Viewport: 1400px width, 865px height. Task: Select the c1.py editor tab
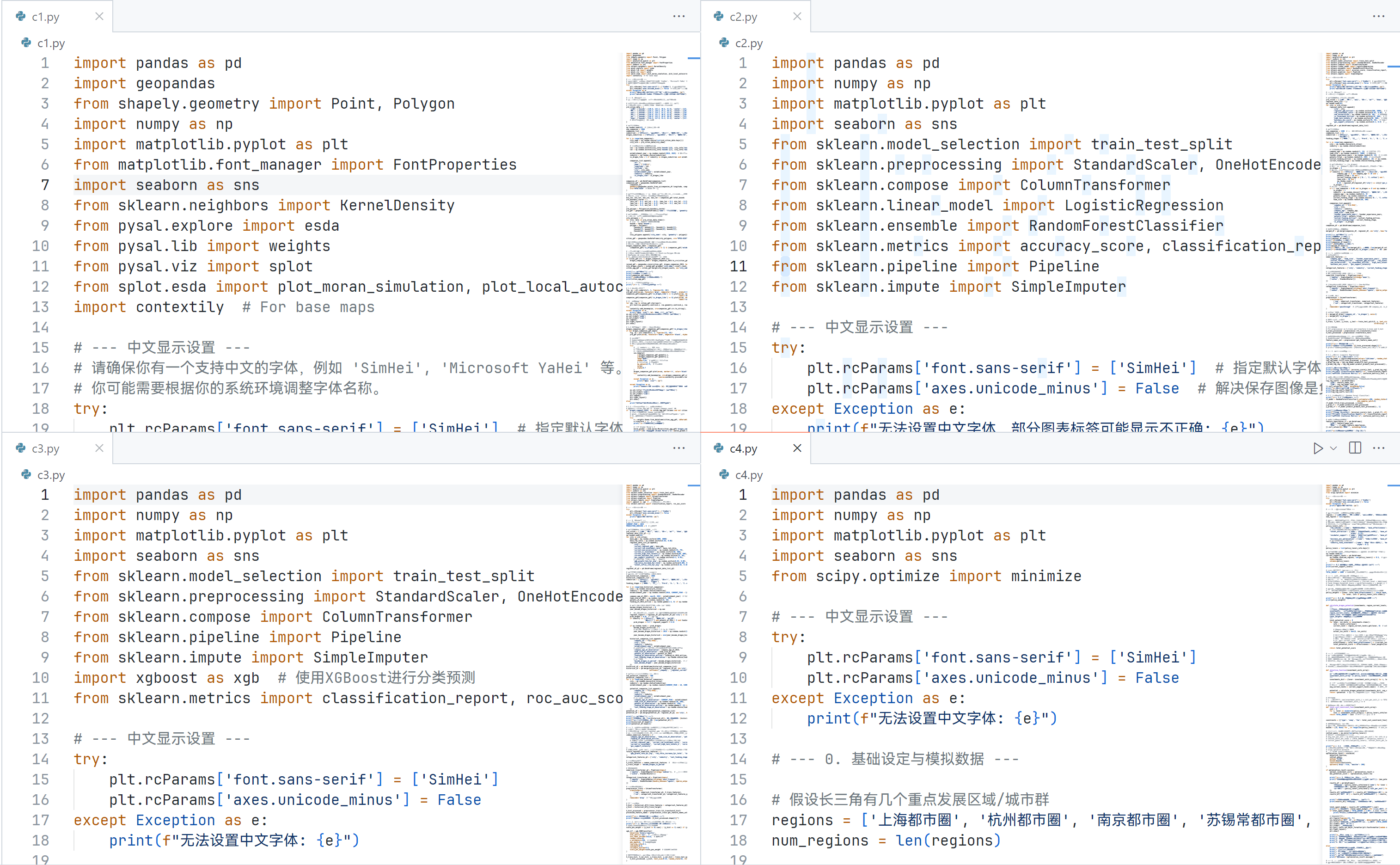[x=46, y=17]
